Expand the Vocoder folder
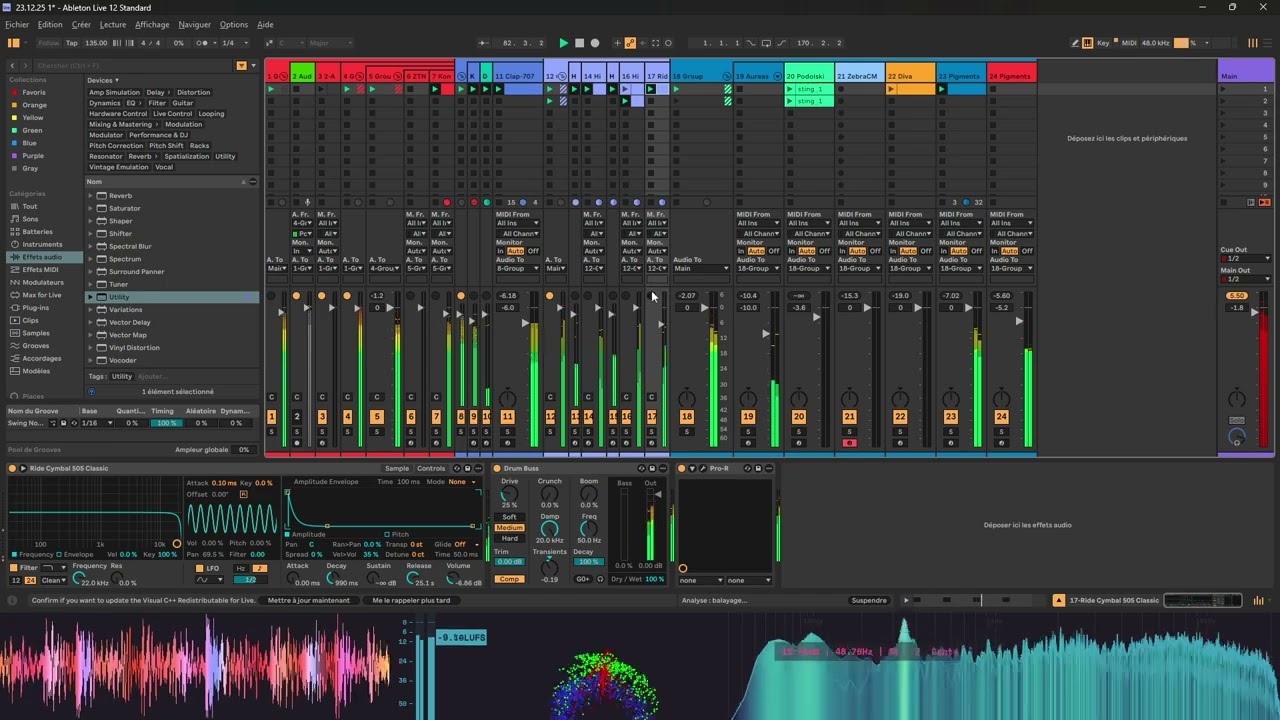Screen dimensions: 1280x720 pos(90,360)
